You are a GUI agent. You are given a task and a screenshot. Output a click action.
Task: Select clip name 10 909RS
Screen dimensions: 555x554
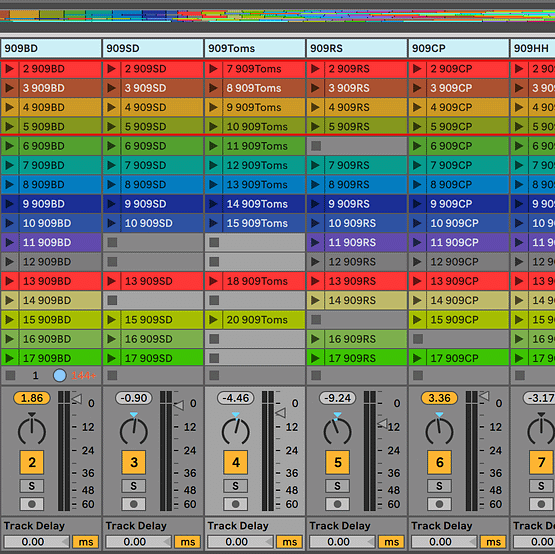pos(352,223)
